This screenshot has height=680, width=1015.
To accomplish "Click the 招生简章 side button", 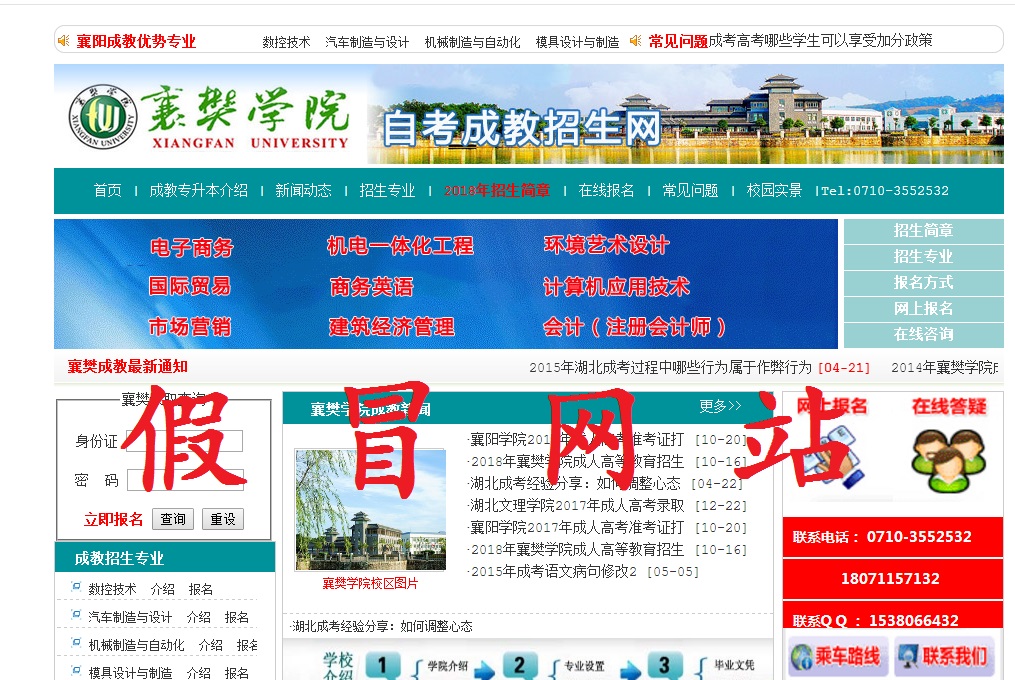I will (x=924, y=231).
